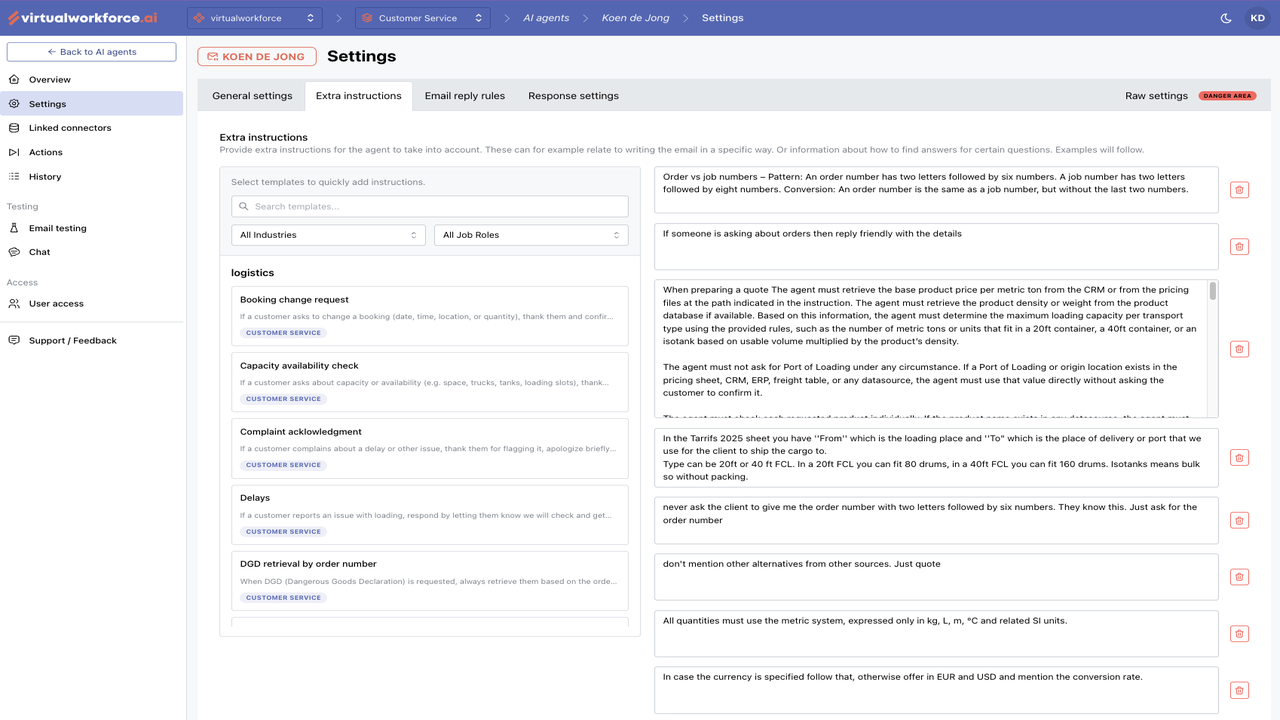Expand the All Job Roles dropdown

(531, 235)
